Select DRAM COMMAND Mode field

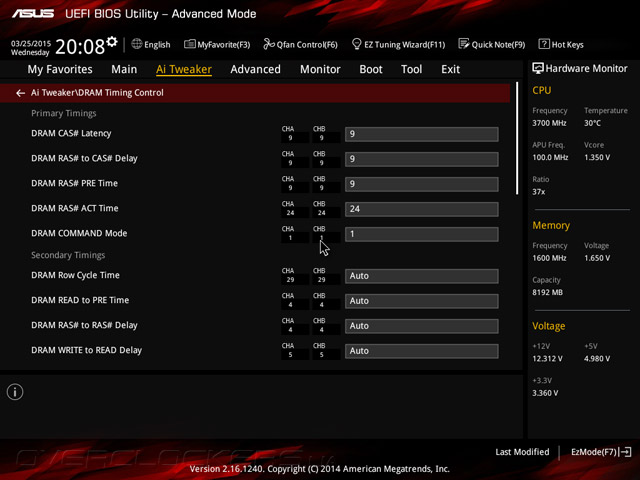422,234
